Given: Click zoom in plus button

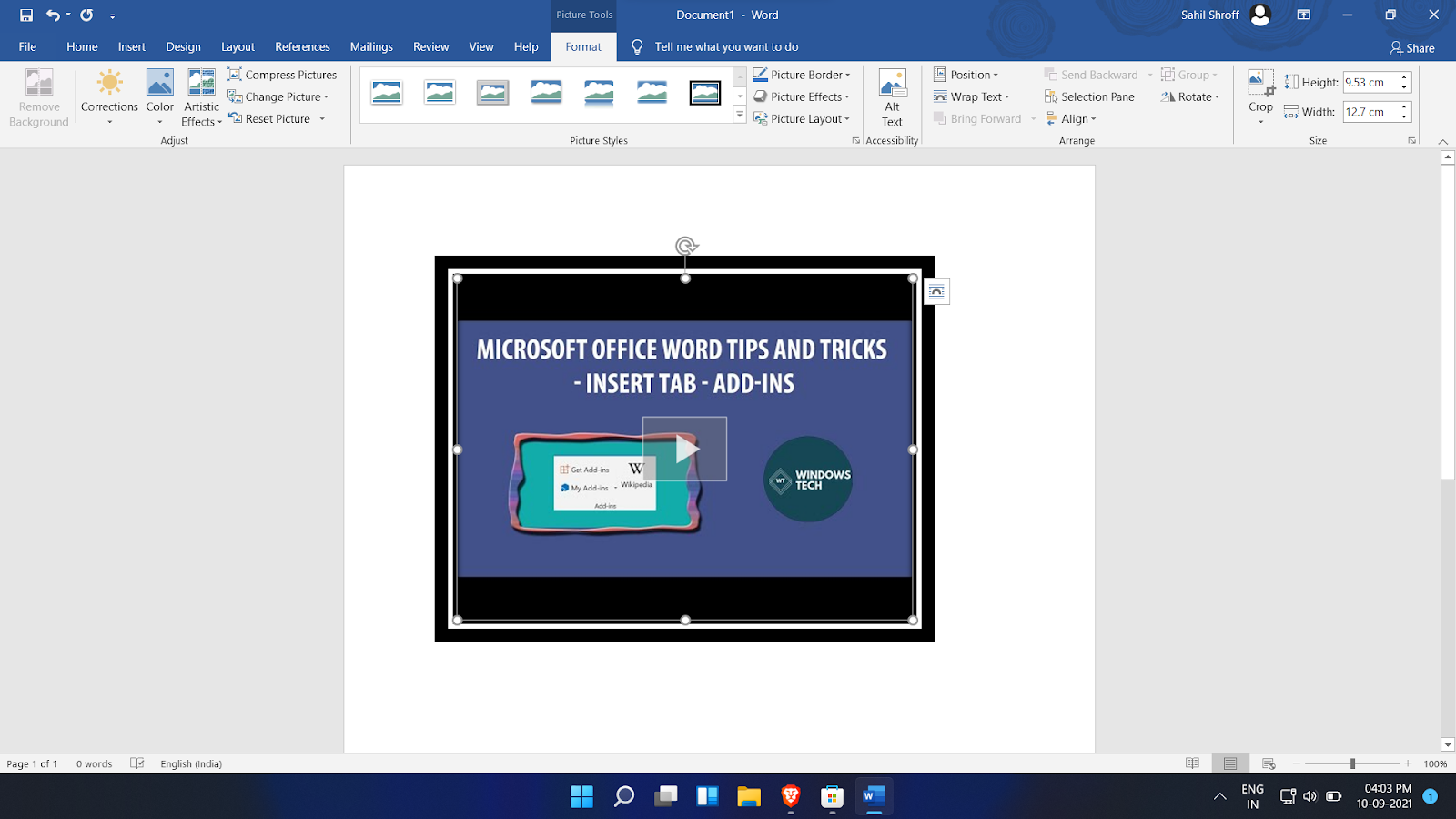Looking at the screenshot, I should coord(1408,763).
